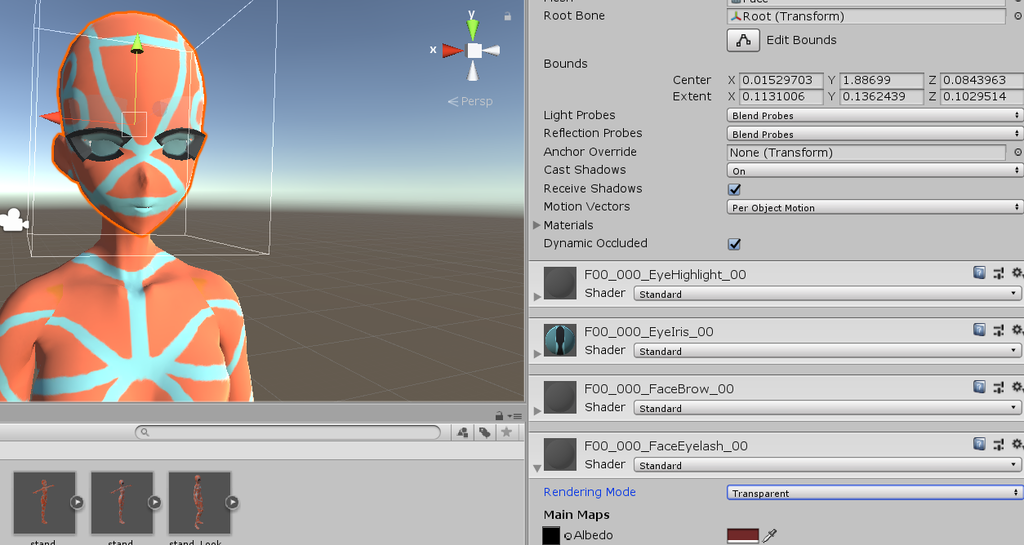Open Shader dropdown for F00_000_EyeIris_00
The height and width of the screenshot is (545, 1024).
[x=827, y=350]
